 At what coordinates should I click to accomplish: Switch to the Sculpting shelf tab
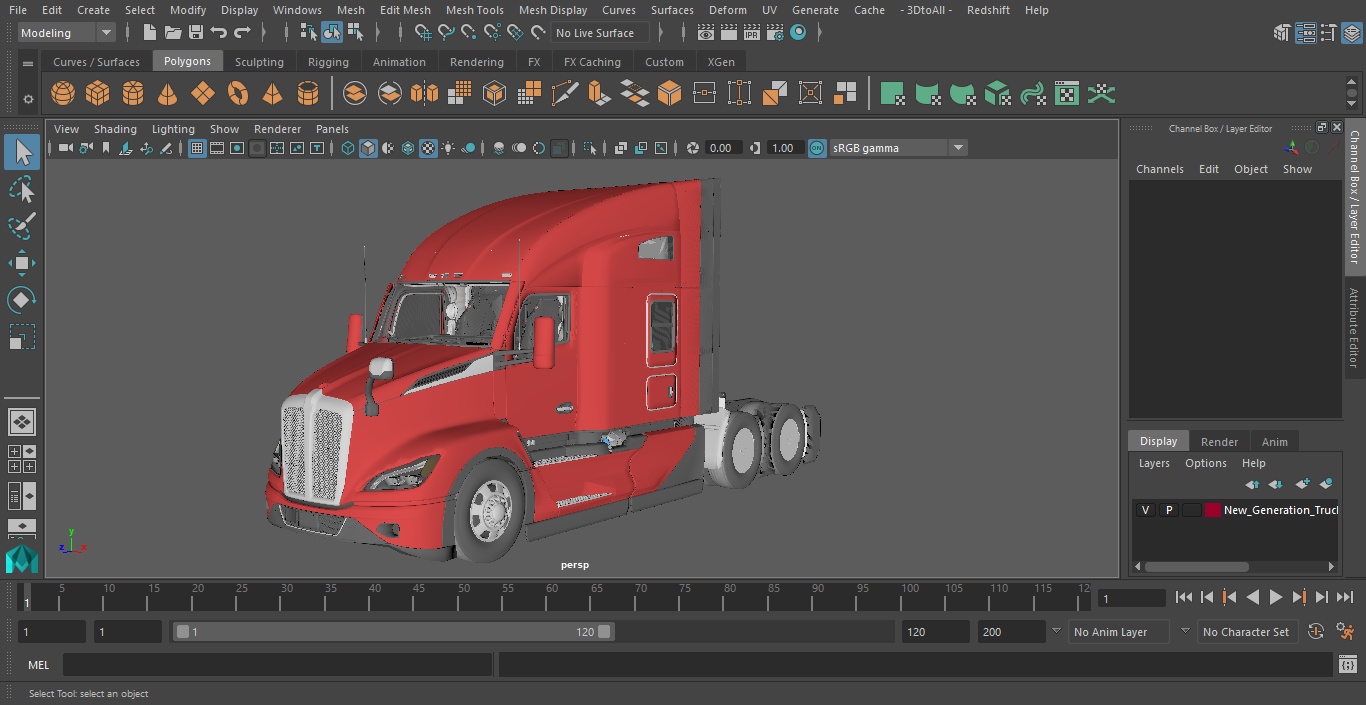click(x=259, y=62)
